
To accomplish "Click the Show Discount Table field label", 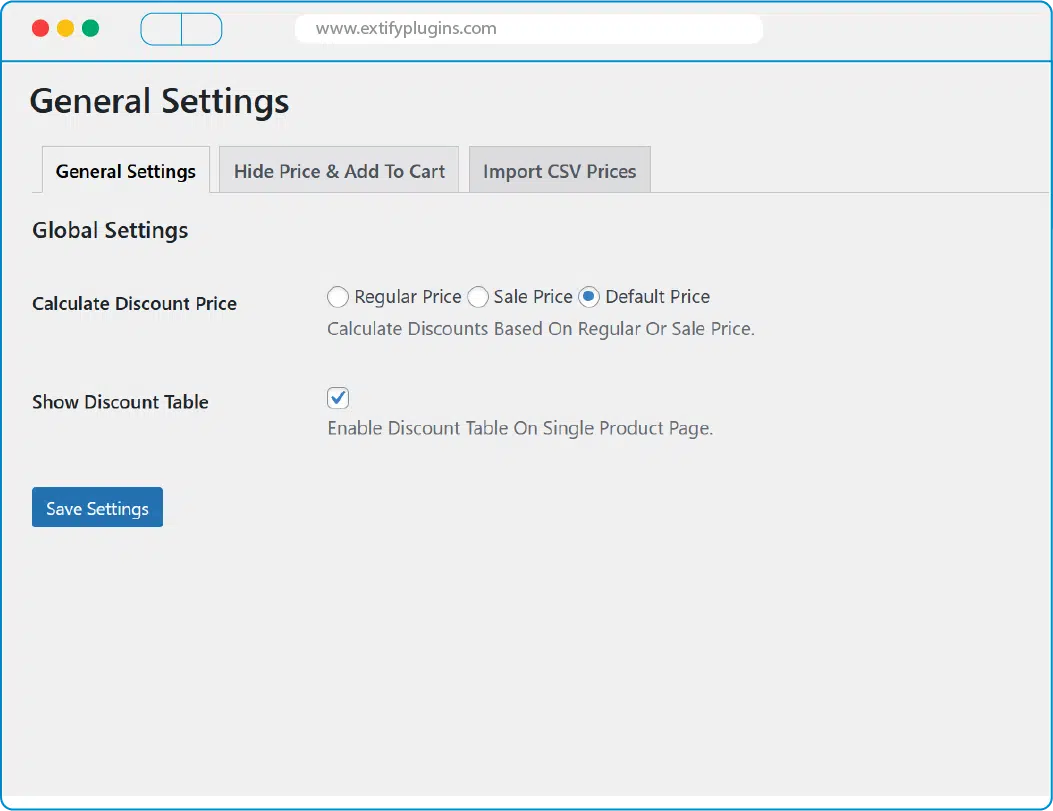I will click(x=120, y=402).
